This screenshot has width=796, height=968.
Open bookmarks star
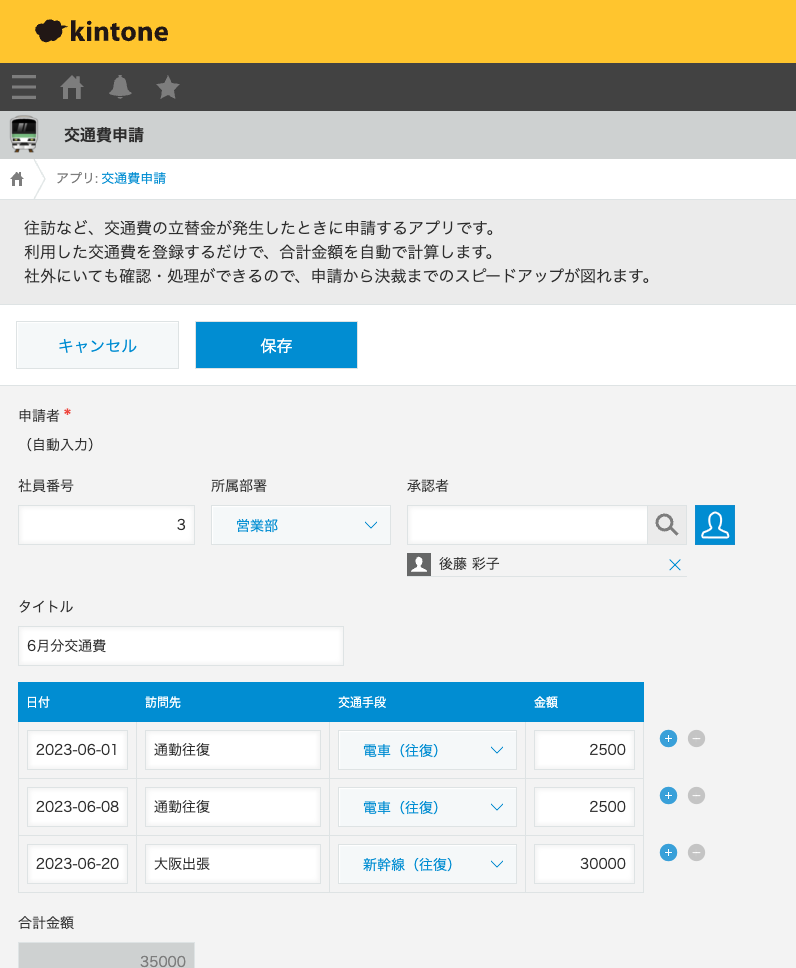click(x=167, y=87)
